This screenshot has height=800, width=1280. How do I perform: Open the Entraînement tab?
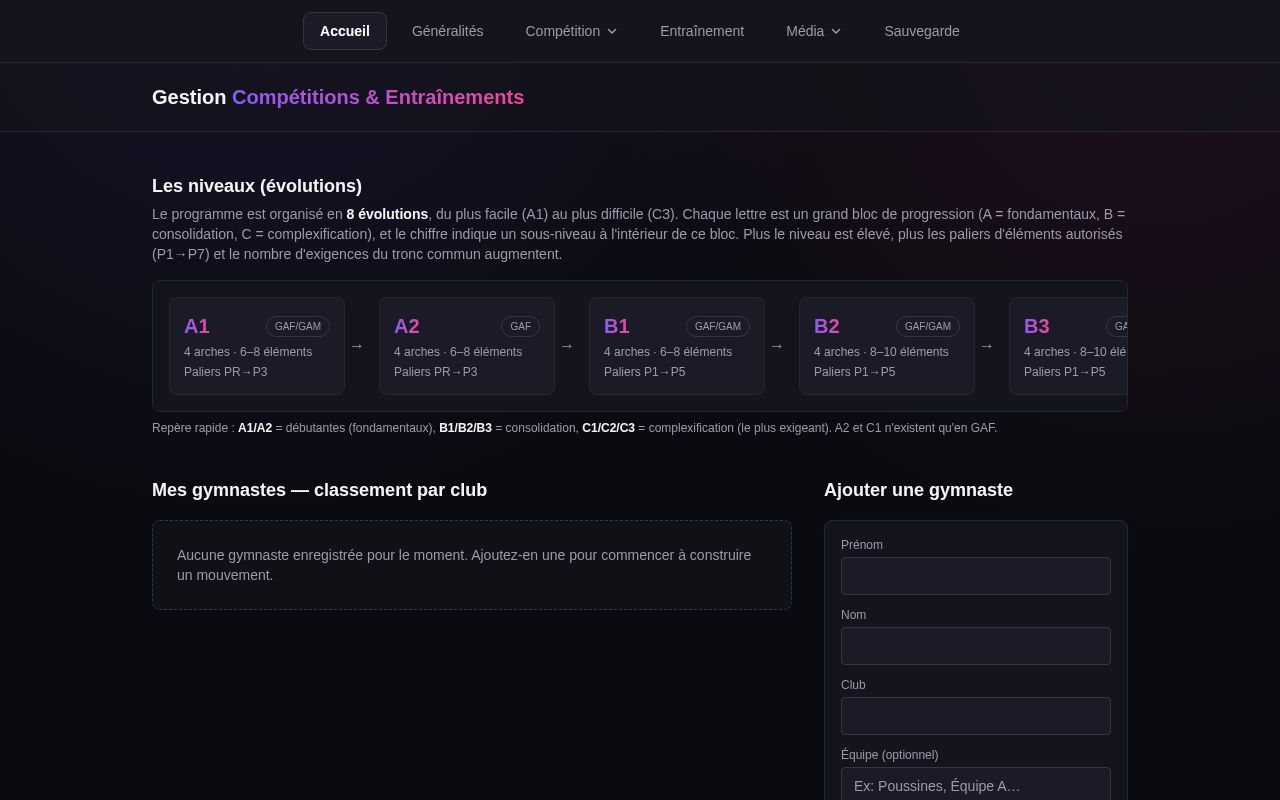pyautogui.click(x=702, y=31)
